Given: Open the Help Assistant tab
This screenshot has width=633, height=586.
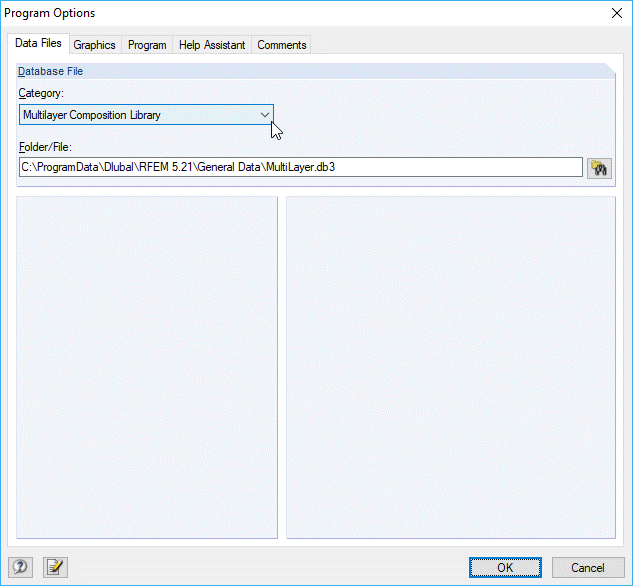Looking at the screenshot, I should 212,45.
